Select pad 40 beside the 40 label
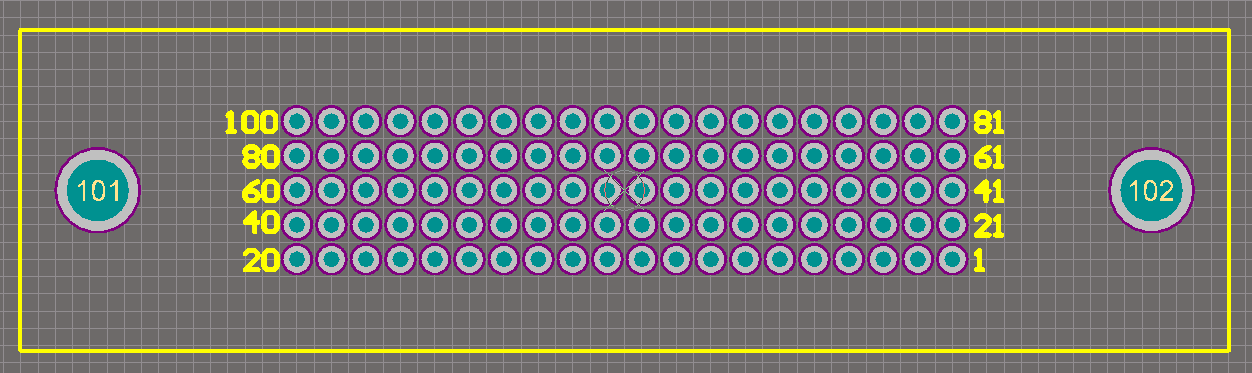Image resolution: width=1252 pixels, height=373 pixels. point(296,224)
